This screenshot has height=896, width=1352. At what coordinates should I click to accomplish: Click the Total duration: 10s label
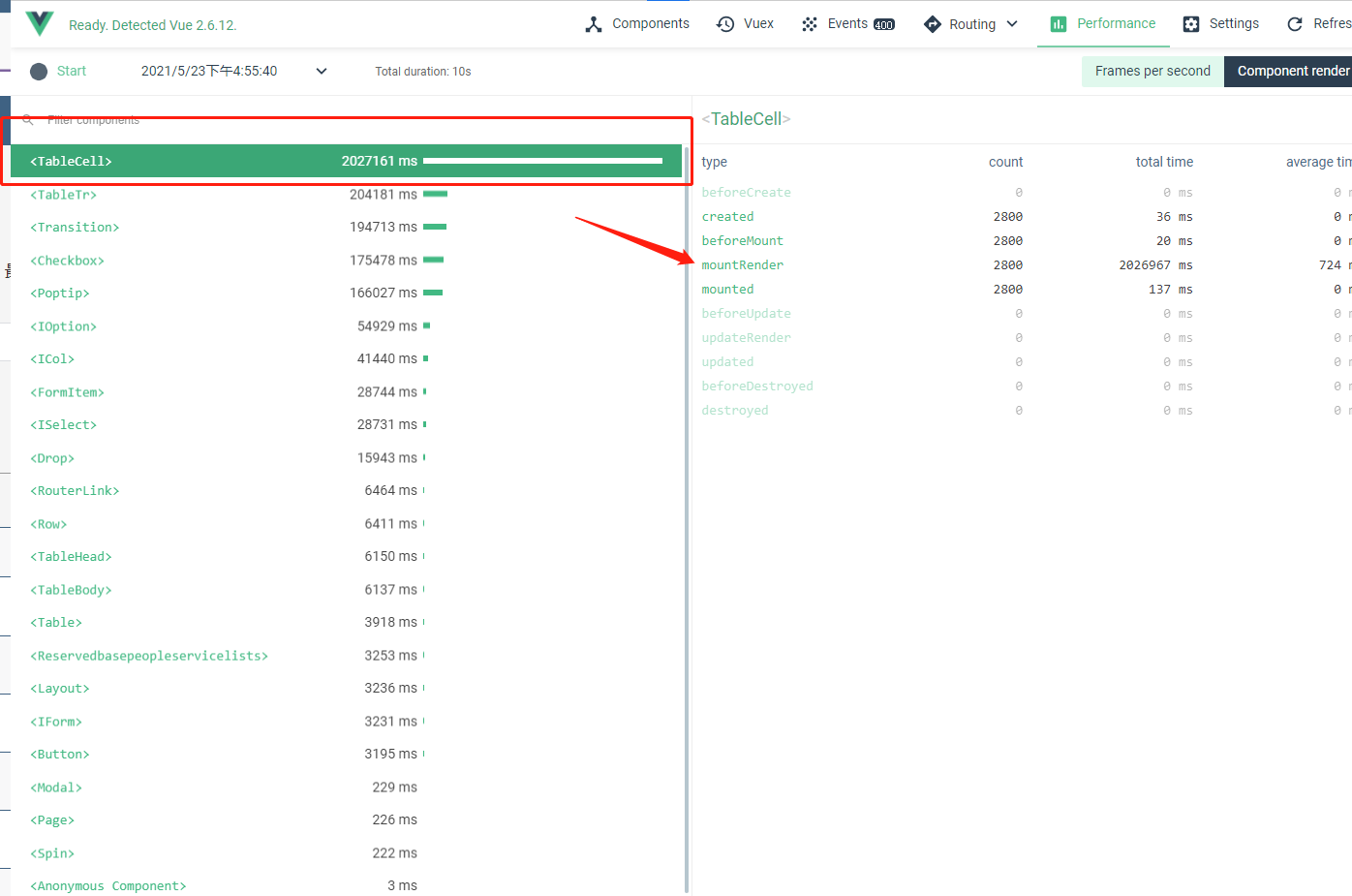pyautogui.click(x=423, y=72)
